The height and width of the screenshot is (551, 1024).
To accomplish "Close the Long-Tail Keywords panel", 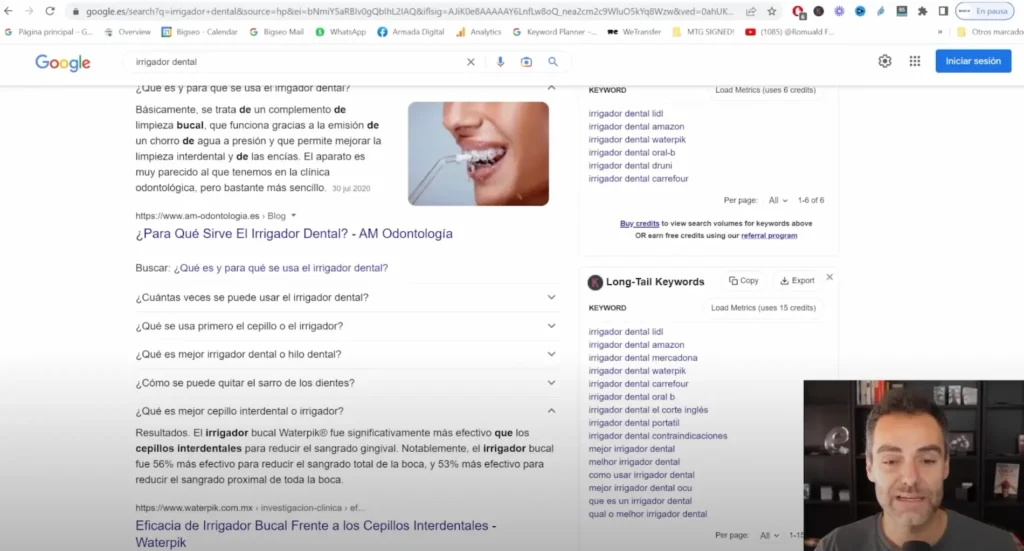I will click(x=829, y=277).
